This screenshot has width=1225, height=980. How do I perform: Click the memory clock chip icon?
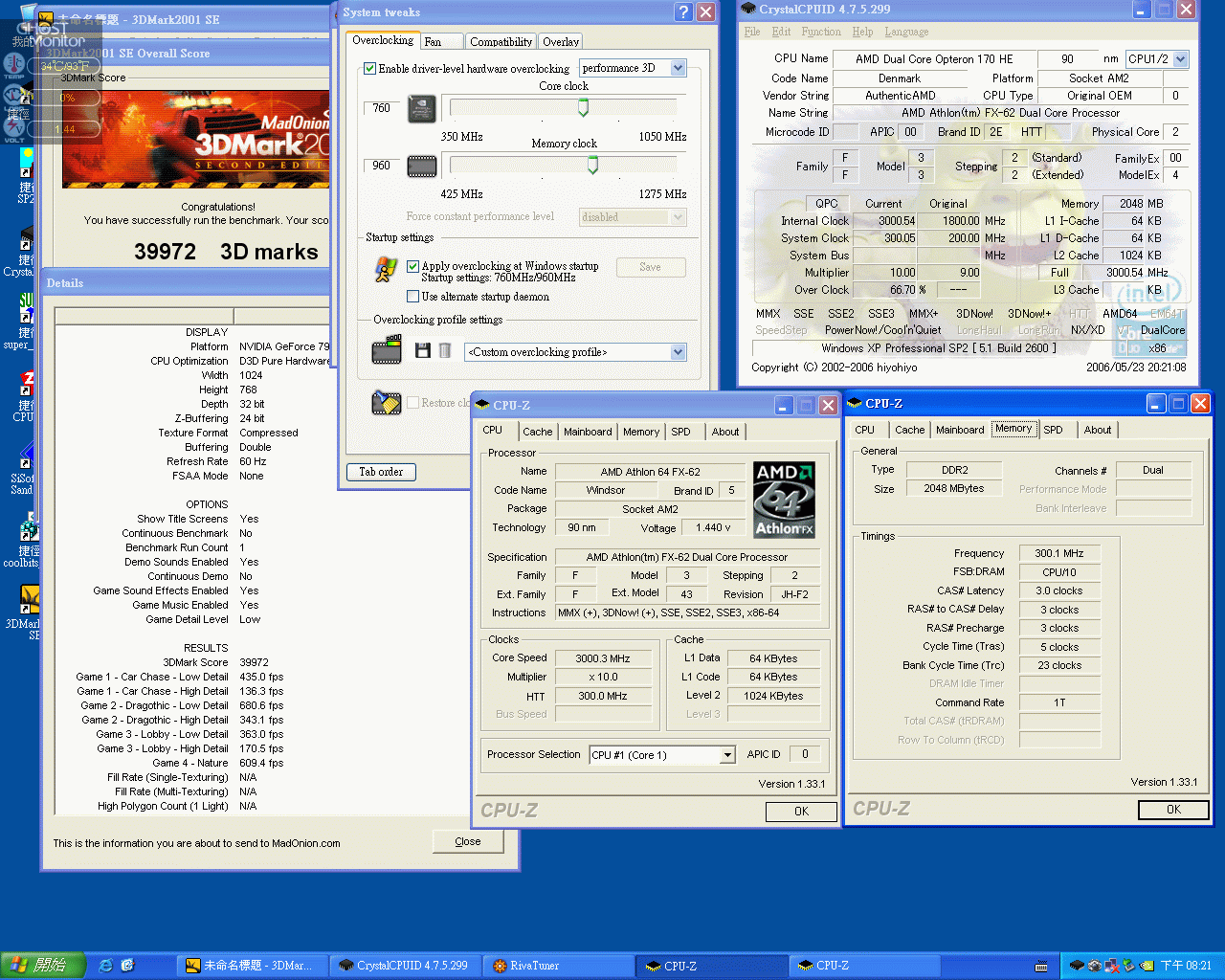coord(422,167)
